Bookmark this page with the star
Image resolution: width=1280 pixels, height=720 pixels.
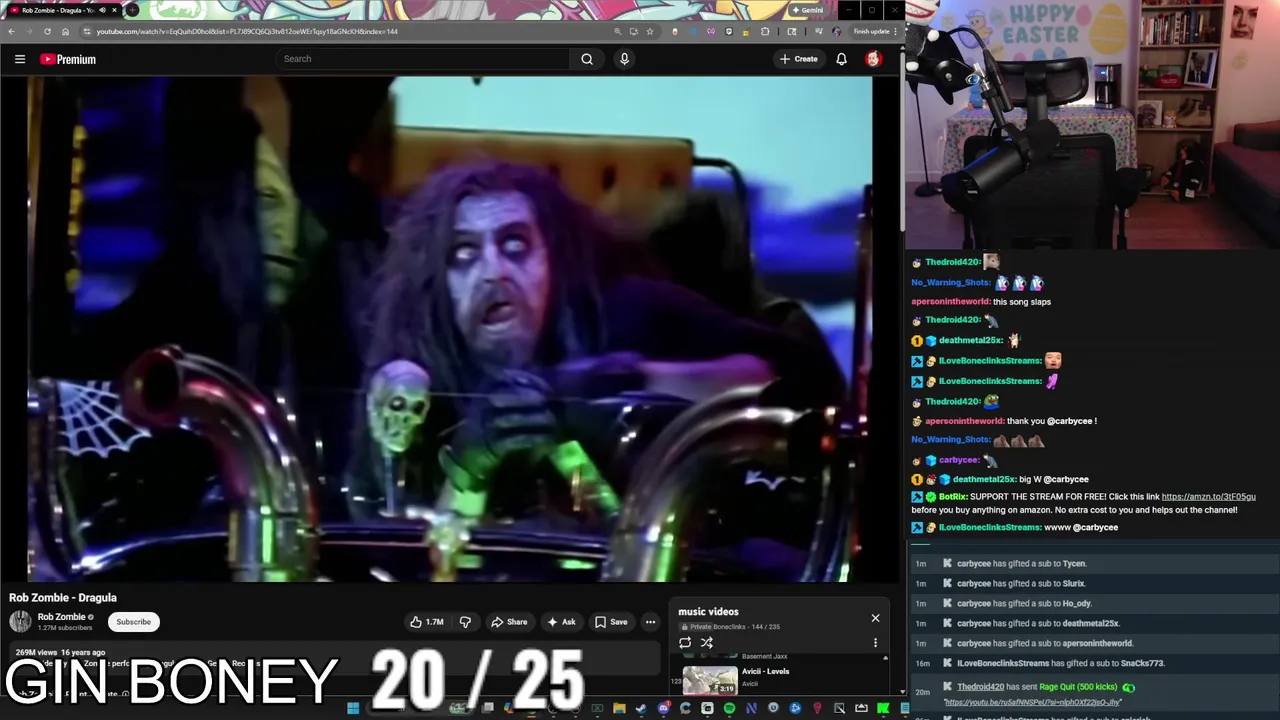point(650,31)
